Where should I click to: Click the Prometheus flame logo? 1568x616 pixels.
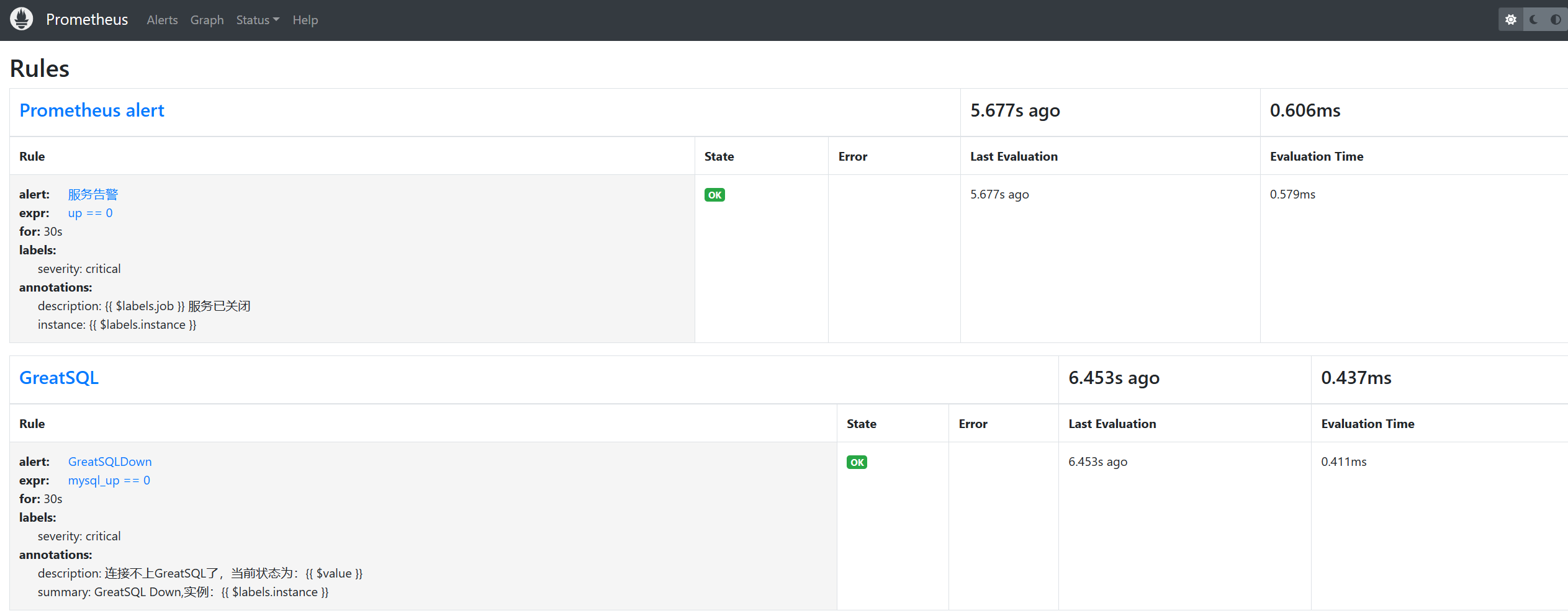click(22, 19)
